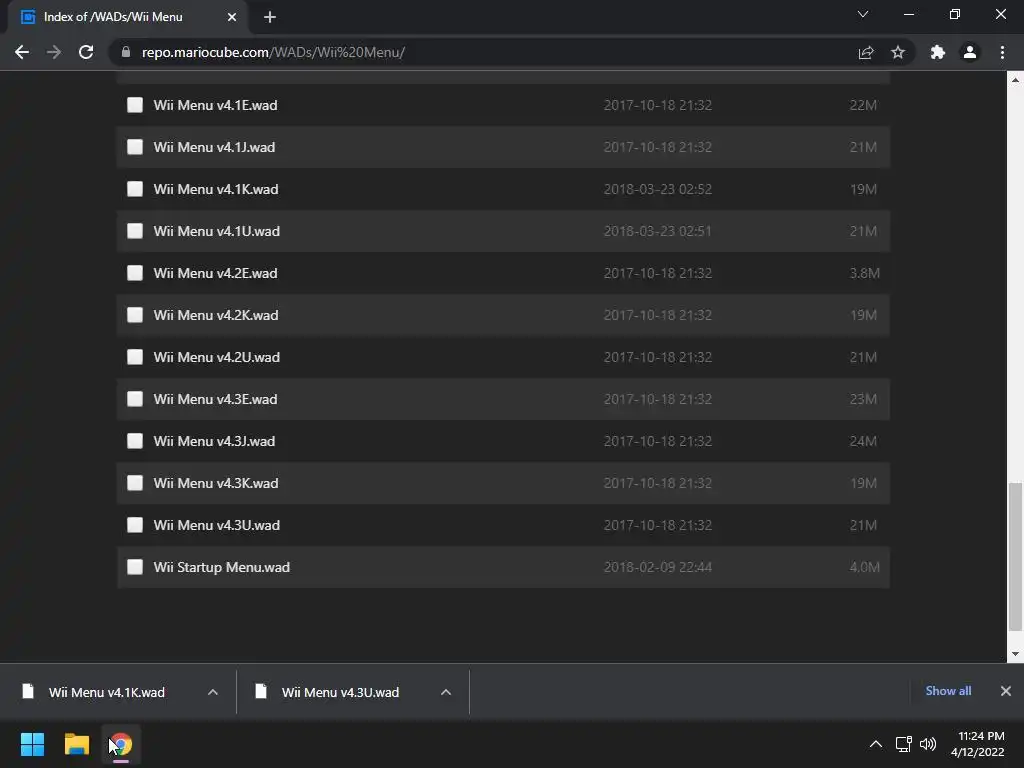This screenshot has width=1024, height=768.
Task: Open the Windows Start menu
Action: click(x=32, y=744)
